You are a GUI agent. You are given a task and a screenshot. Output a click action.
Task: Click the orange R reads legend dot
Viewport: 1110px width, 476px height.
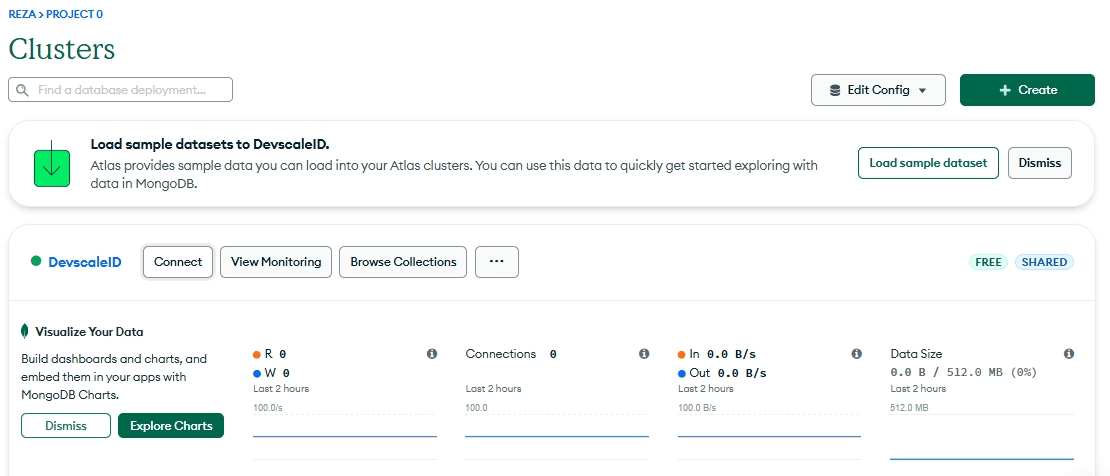click(257, 353)
